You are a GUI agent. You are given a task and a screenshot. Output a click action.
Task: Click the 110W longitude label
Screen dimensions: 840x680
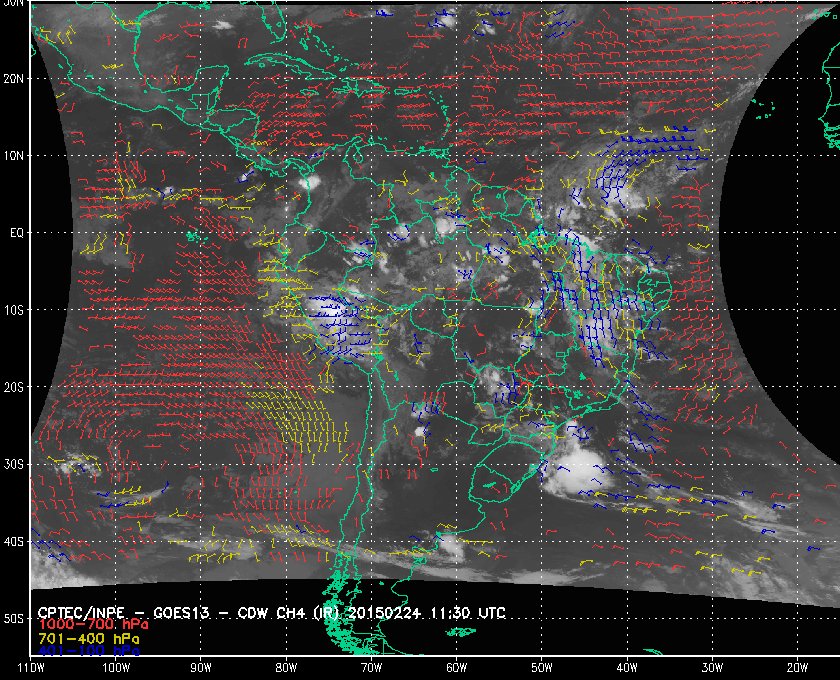[x=31, y=668]
